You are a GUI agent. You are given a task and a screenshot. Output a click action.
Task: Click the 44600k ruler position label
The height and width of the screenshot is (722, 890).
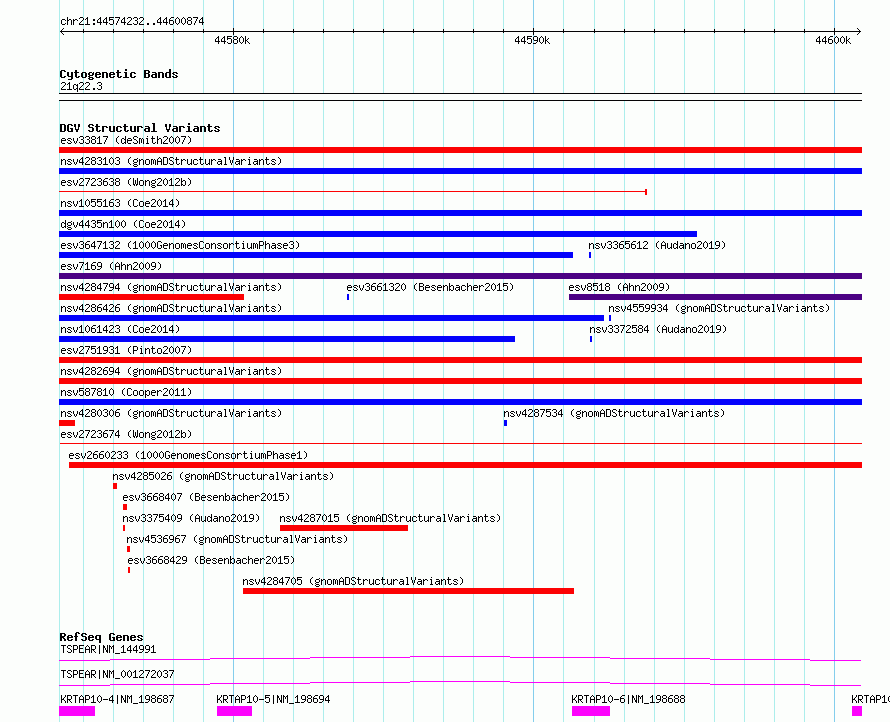click(833, 40)
